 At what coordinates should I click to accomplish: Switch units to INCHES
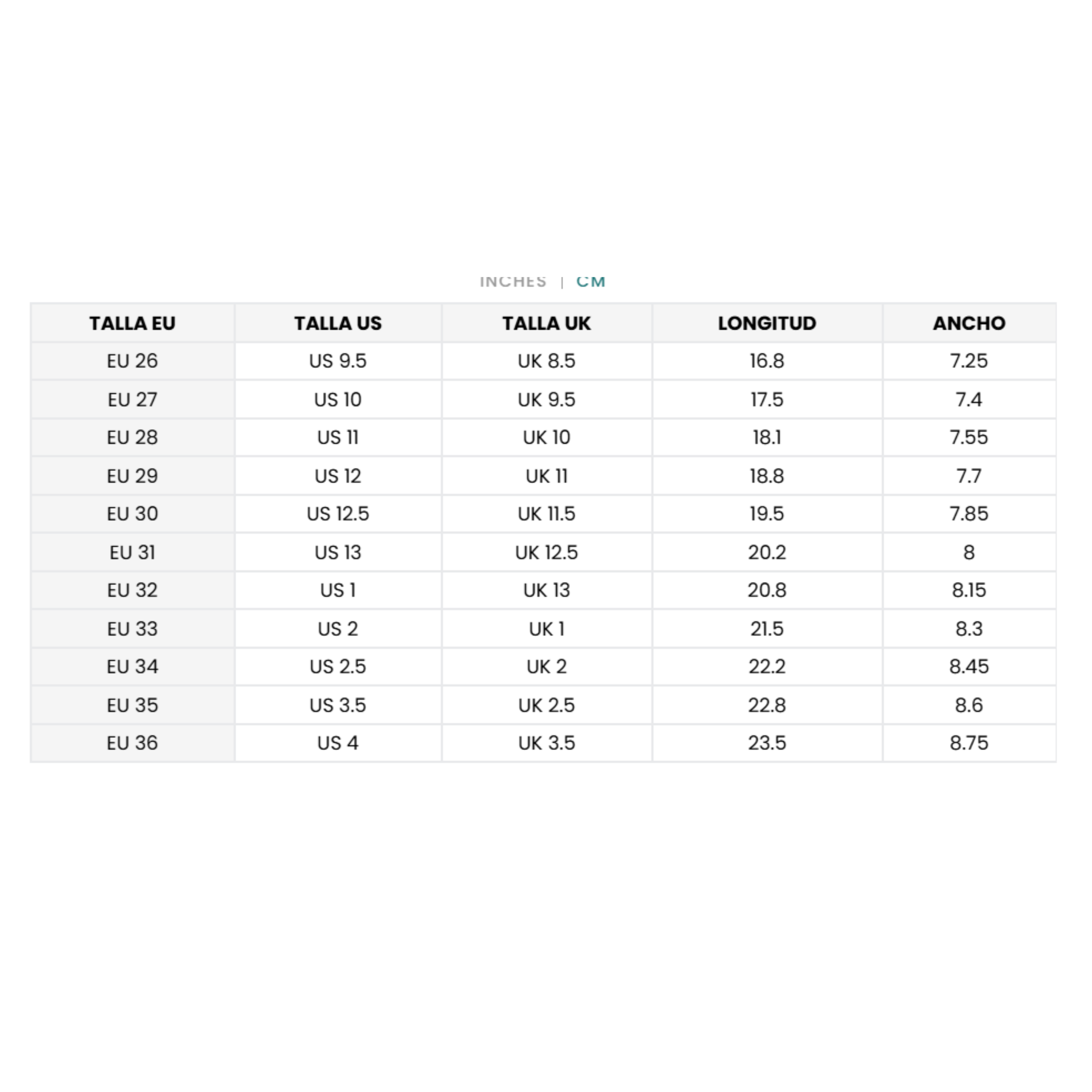coord(513,282)
